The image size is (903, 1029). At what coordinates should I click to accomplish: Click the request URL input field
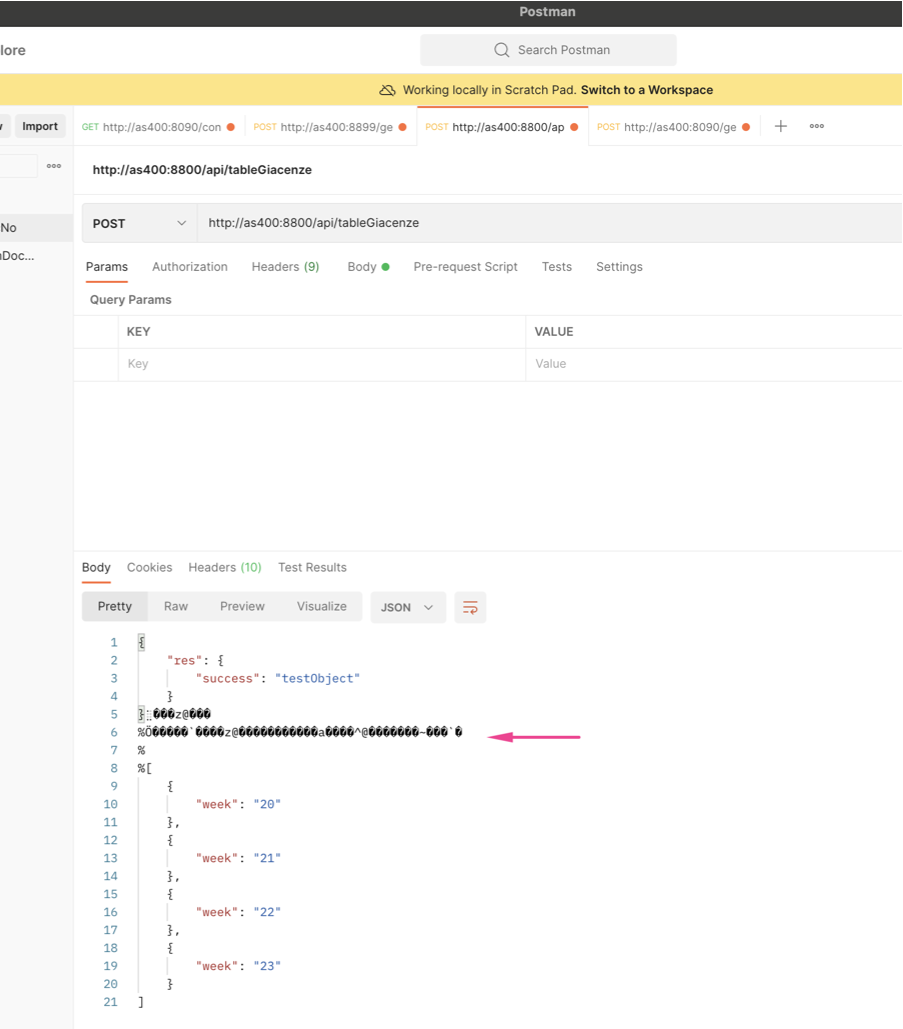point(550,223)
